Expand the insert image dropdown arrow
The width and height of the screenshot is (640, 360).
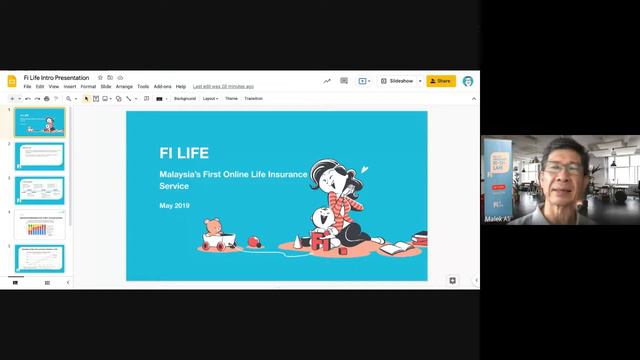pyautogui.click(x=111, y=99)
